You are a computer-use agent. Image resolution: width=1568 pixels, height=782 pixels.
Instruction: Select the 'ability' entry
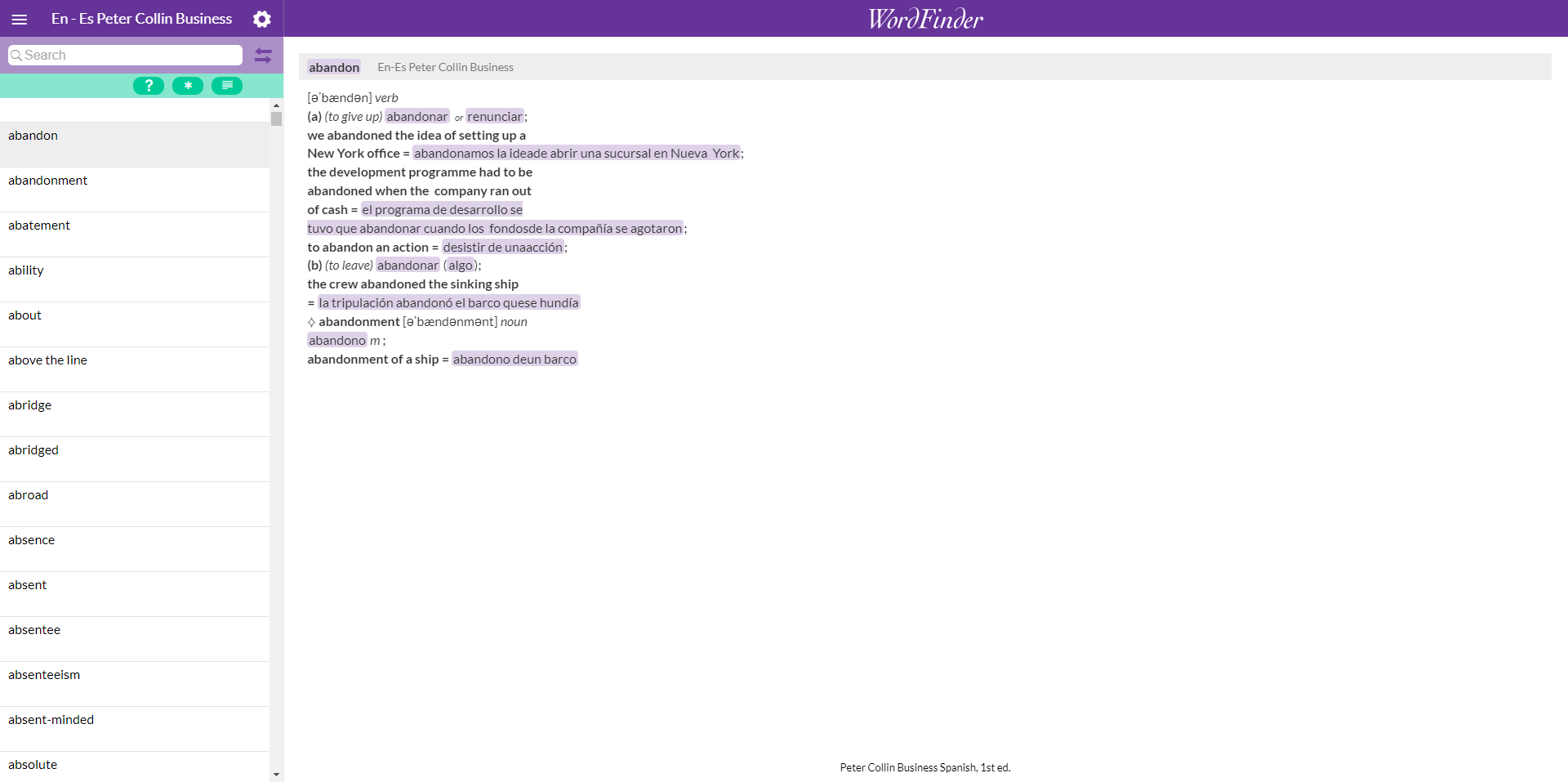25,270
